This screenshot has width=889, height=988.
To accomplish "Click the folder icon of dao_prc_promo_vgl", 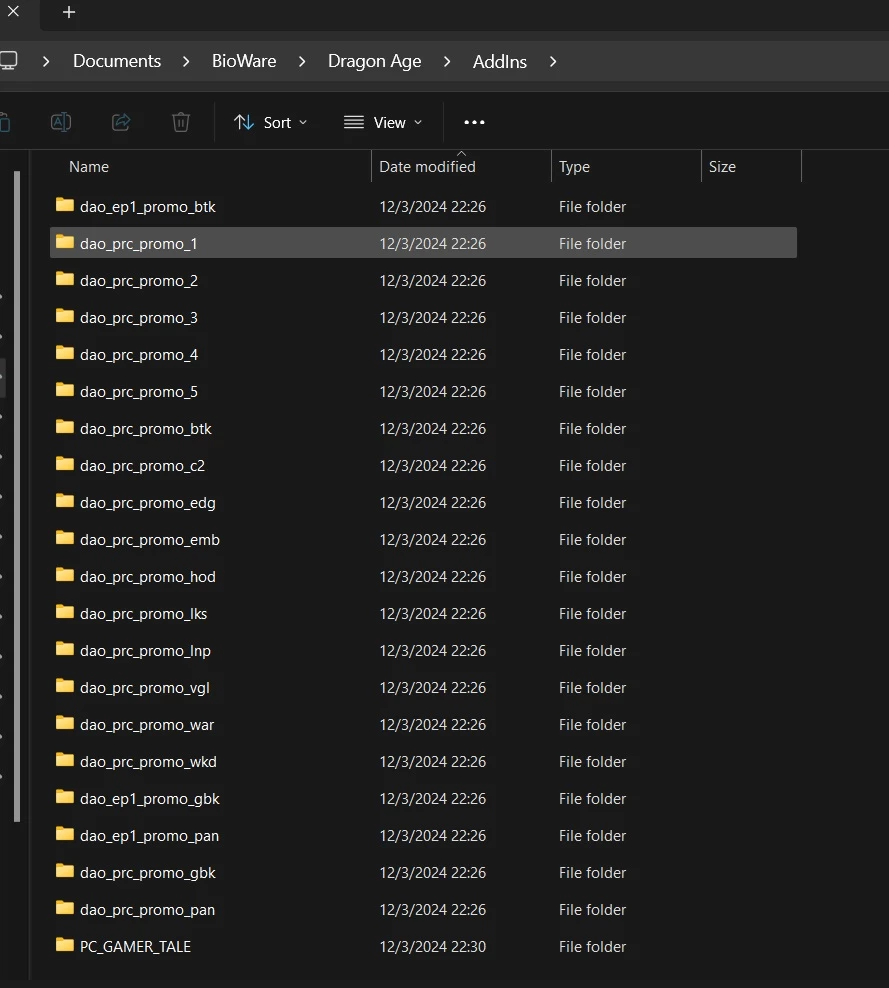I will pyautogui.click(x=65, y=686).
